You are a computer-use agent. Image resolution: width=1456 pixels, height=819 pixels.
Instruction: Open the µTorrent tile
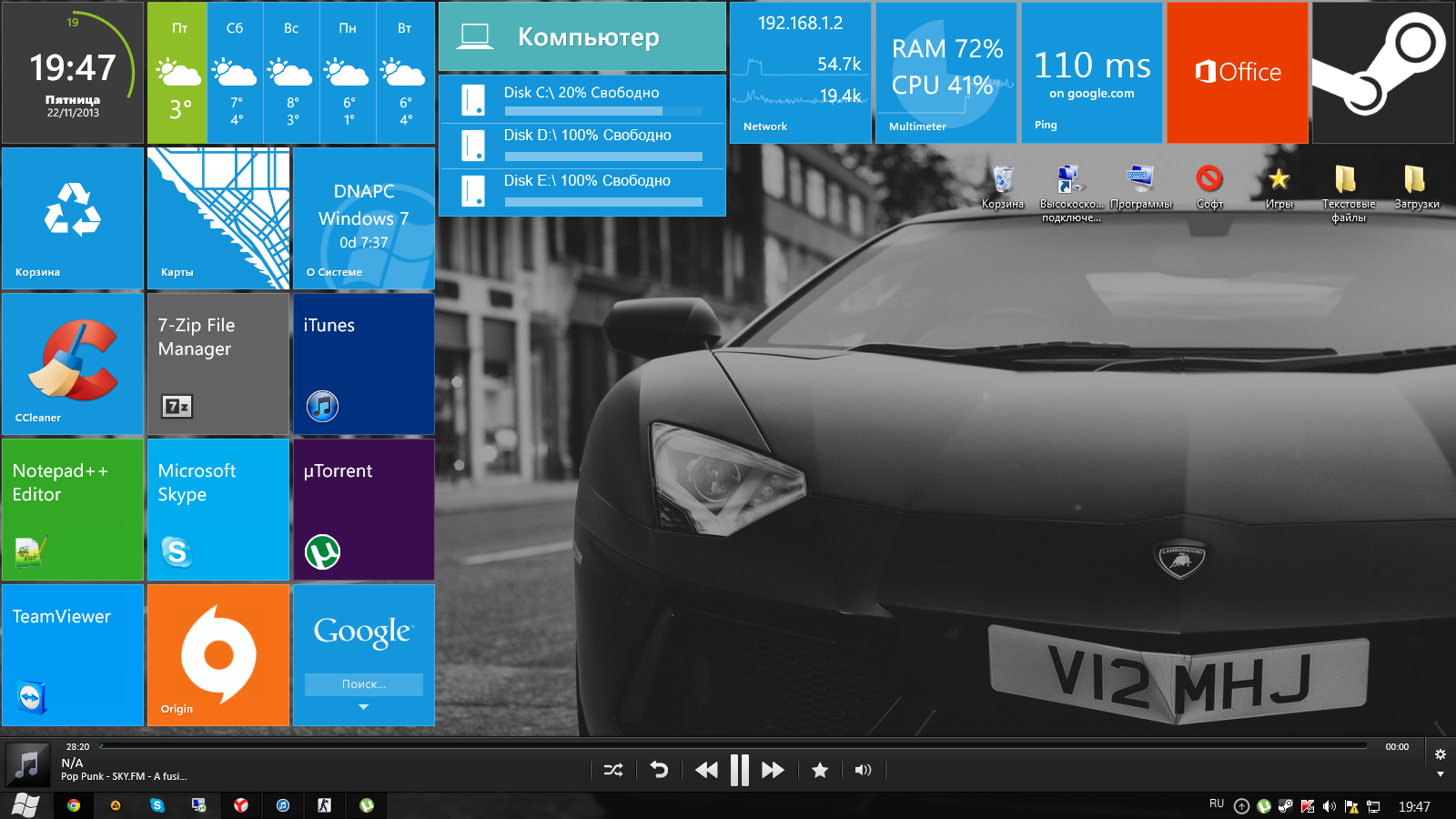point(364,510)
